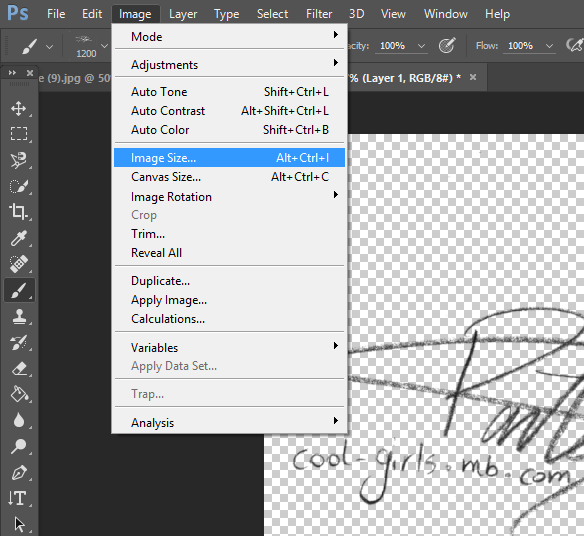The image size is (584, 536).
Task: Click the Flow 100% value field
Action: [x=521, y=46]
